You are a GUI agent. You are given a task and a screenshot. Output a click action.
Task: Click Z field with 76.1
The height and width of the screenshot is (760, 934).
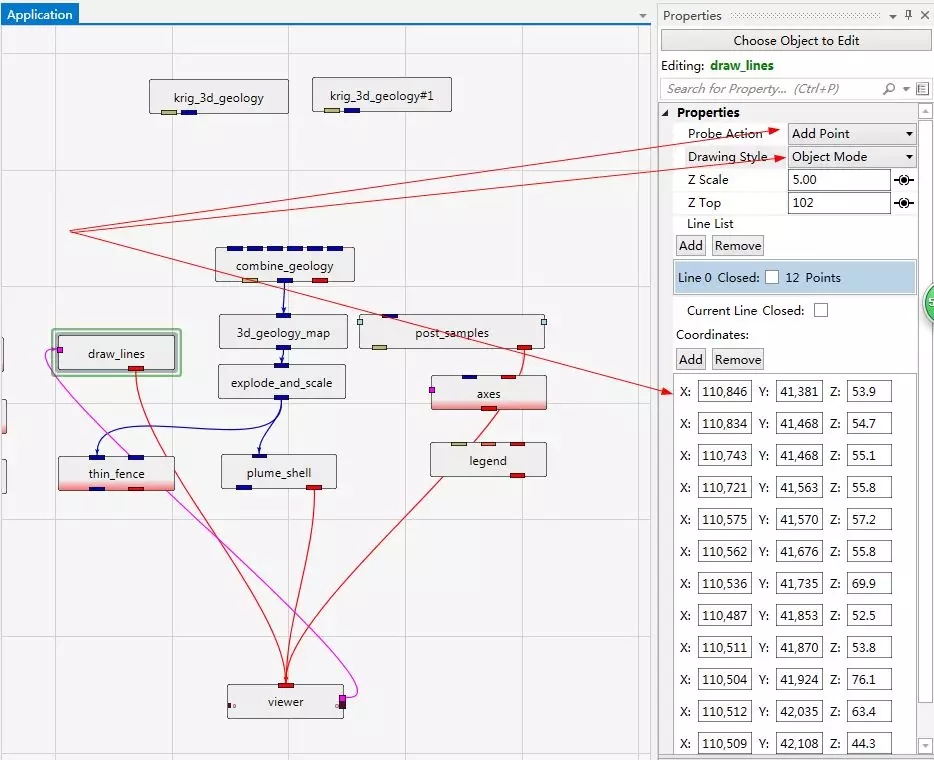[x=869, y=679]
